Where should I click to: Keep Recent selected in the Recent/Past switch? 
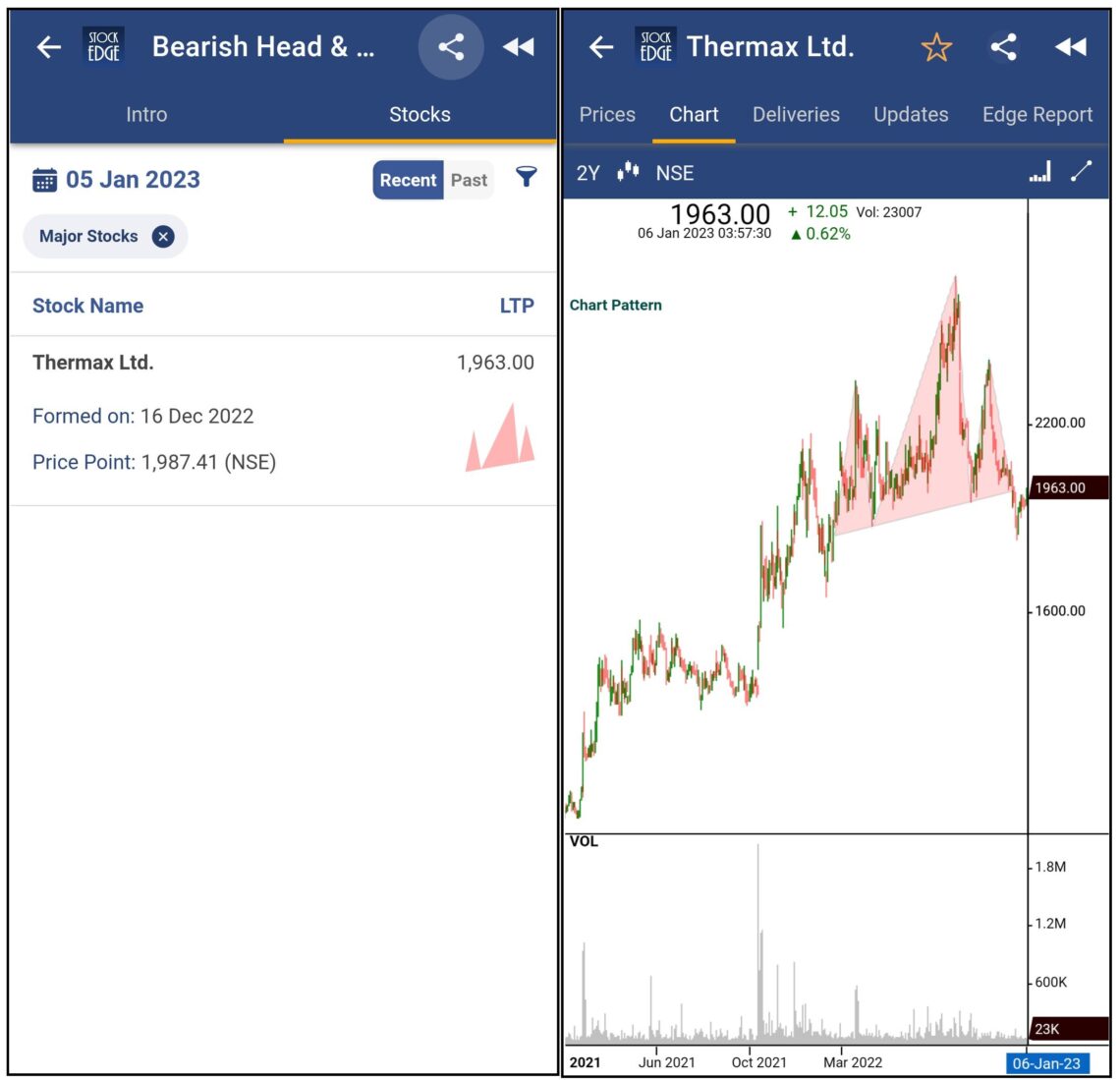(407, 180)
